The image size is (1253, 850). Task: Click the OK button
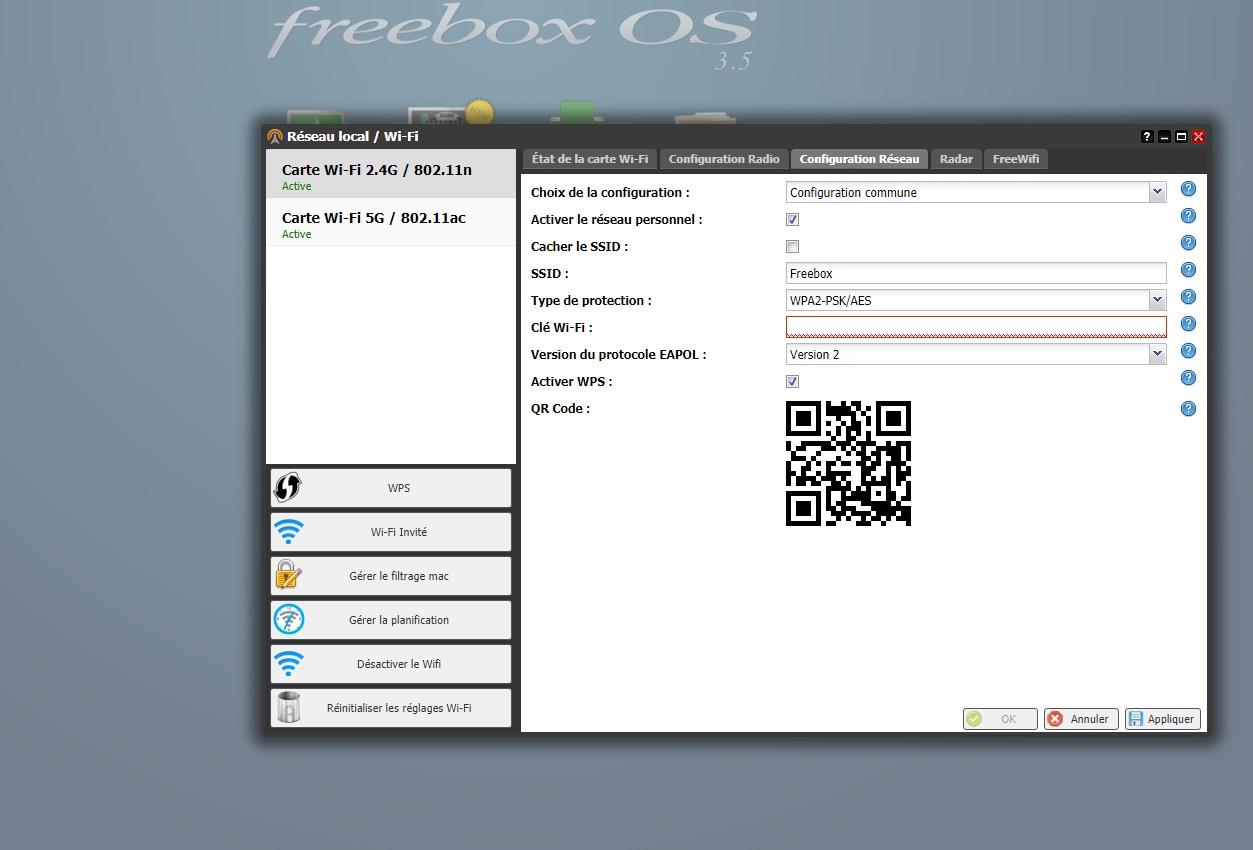(1000, 719)
